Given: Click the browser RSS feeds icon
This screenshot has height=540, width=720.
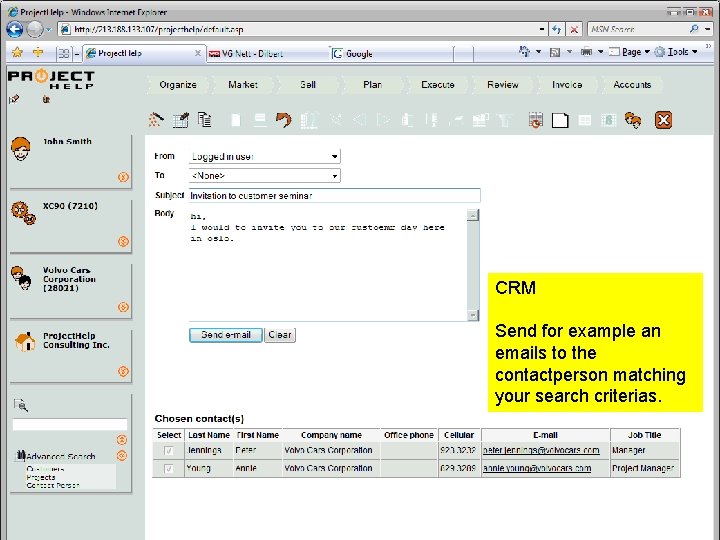Looking at the screenshot, I should click(555, 52).
